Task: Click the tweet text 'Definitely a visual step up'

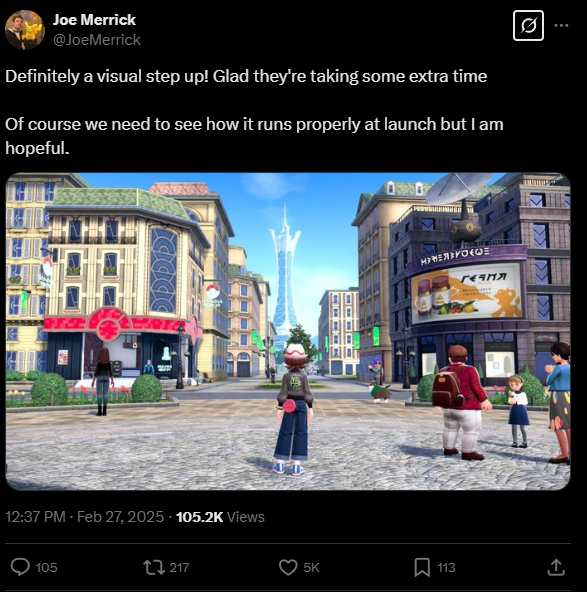Action: (107, 77)
